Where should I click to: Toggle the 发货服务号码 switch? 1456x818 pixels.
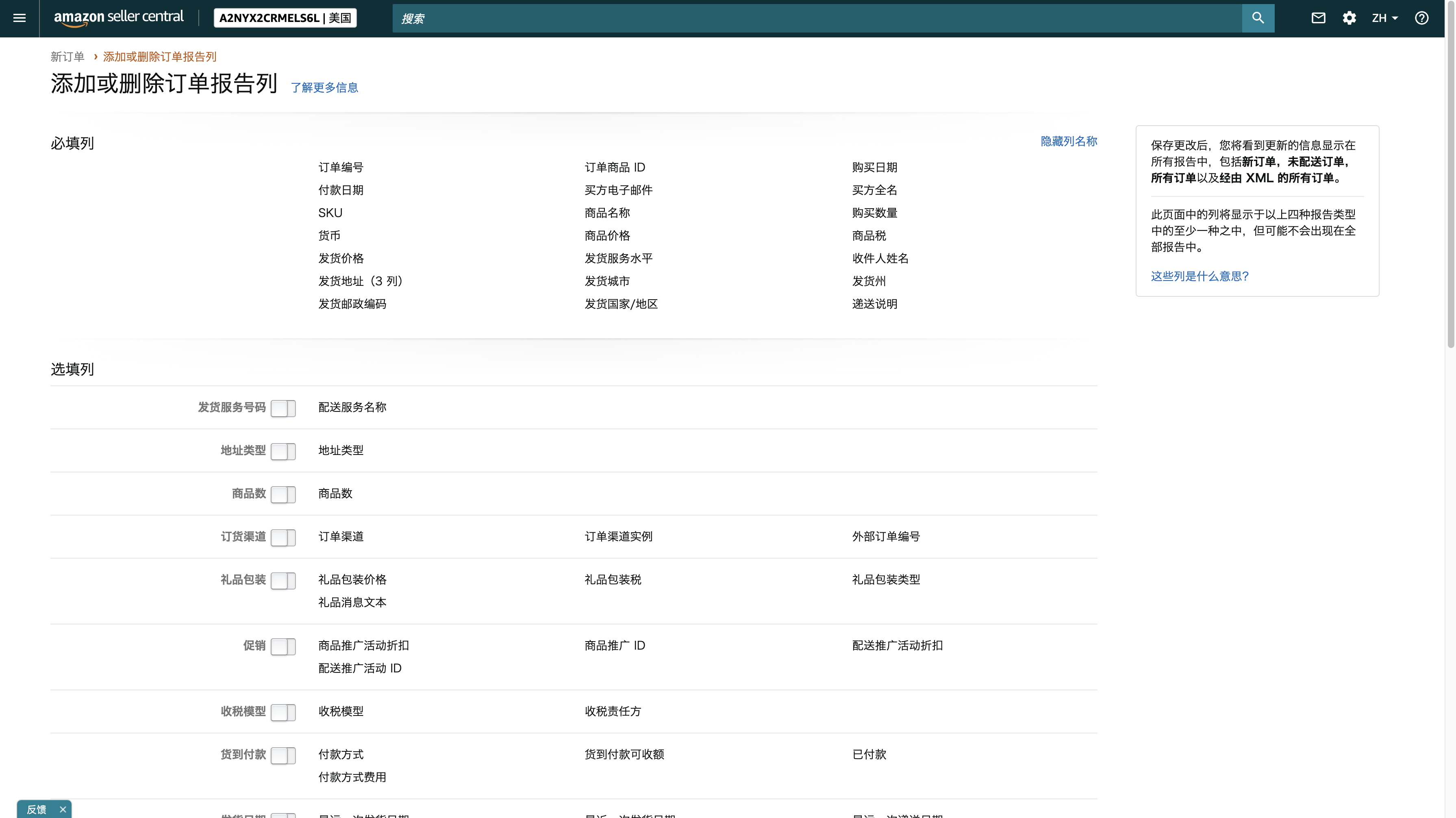click(x=283, y=408)
